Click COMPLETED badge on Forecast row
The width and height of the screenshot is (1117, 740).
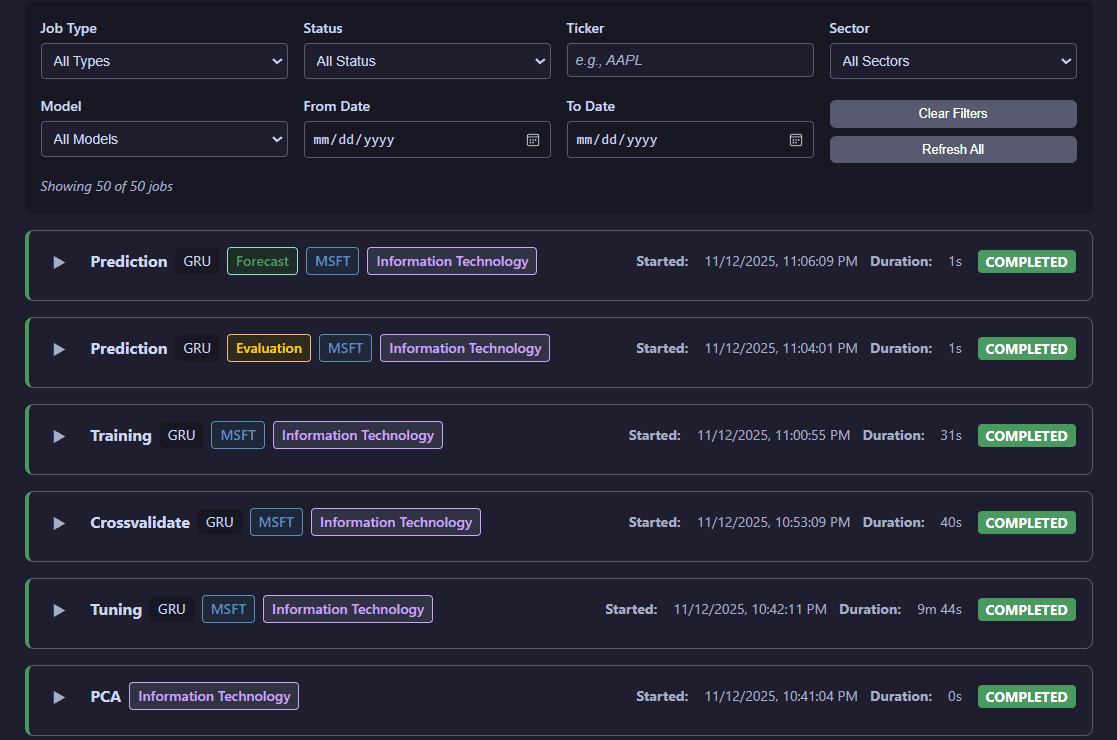coord(1027,262)
